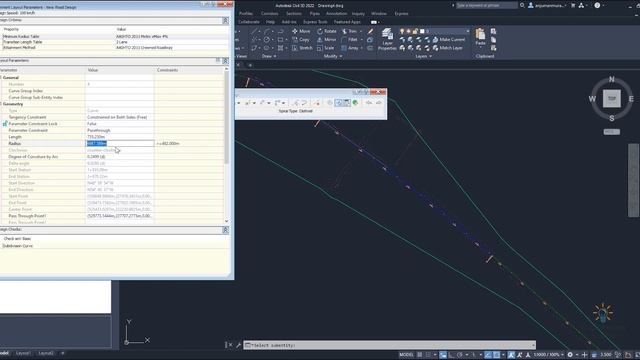Select the Circle draw tool
Image resolution: width=640 pixels, height=360 pixels.
[267, 40]
